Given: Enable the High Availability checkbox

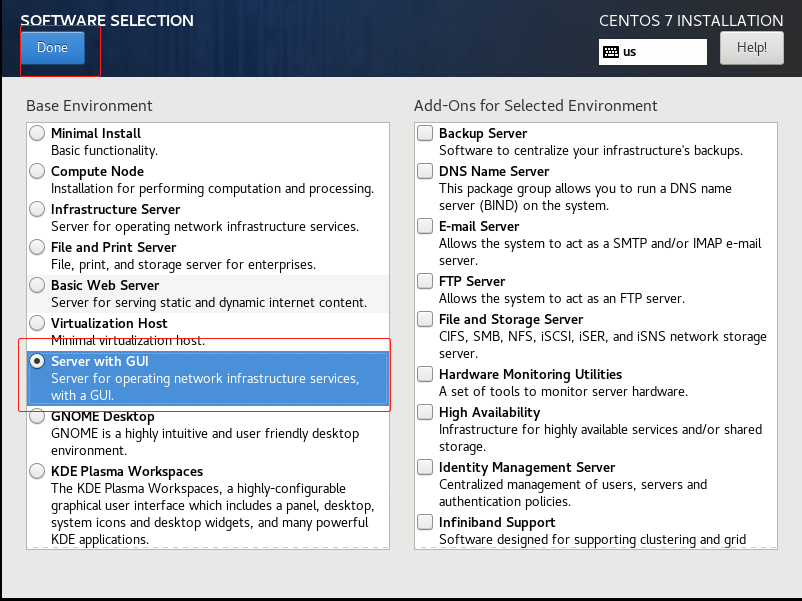Looking at the screenshot, I should [425, 412].
